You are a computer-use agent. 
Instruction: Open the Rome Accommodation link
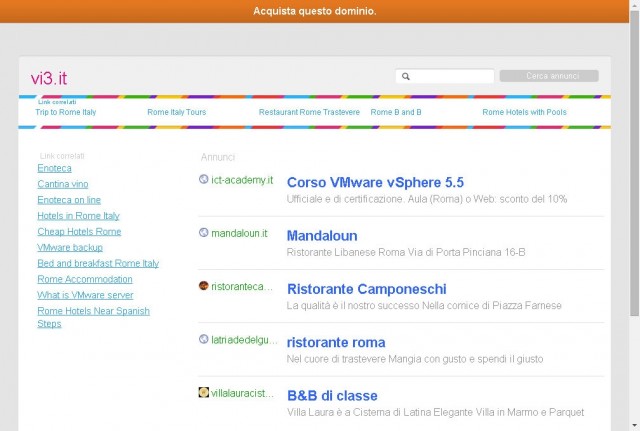coord(85,280)
